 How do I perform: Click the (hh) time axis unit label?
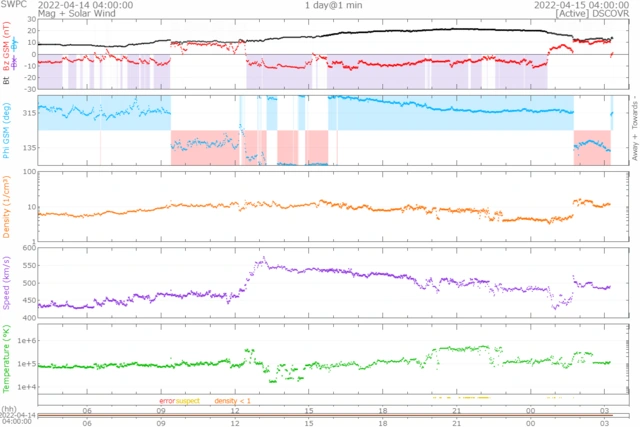(x=7, y=409)
